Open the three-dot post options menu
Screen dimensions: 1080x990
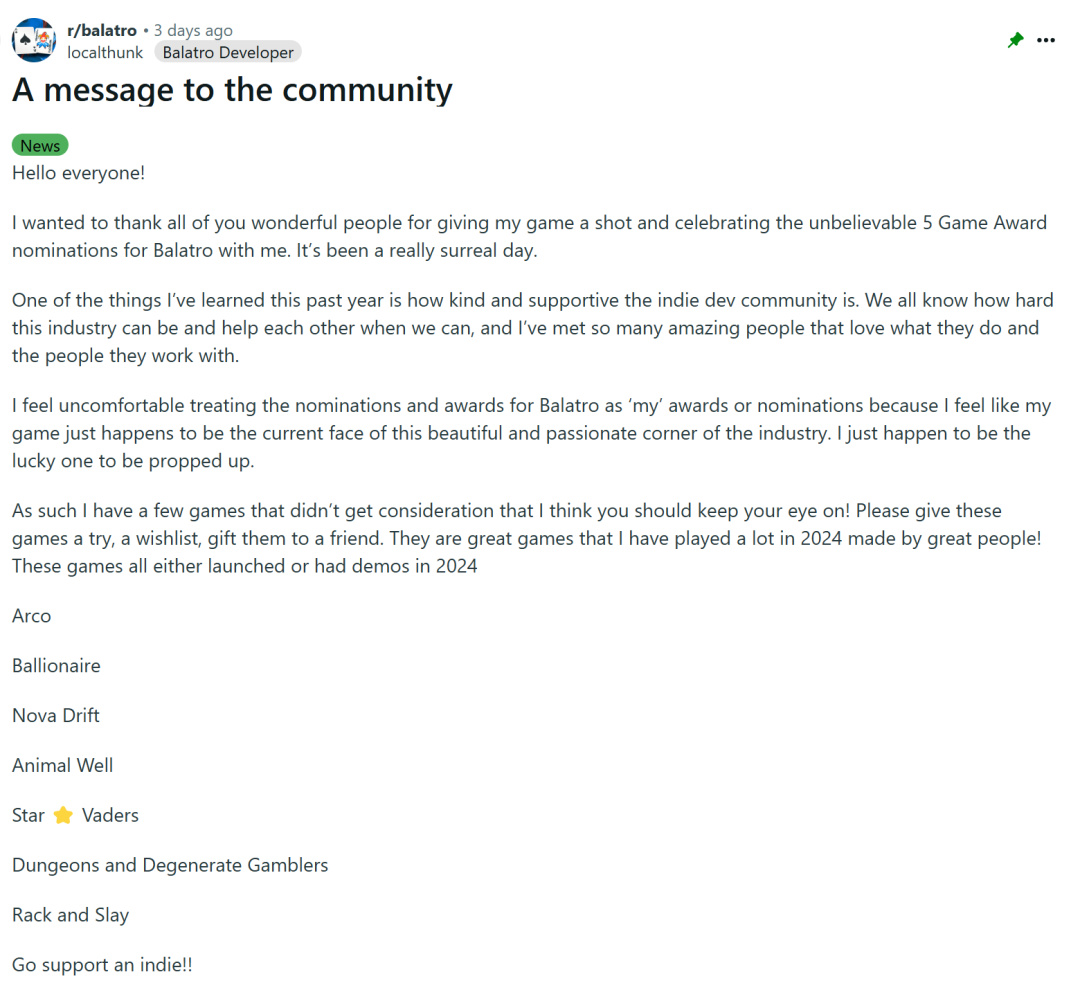click(1046, 41)
